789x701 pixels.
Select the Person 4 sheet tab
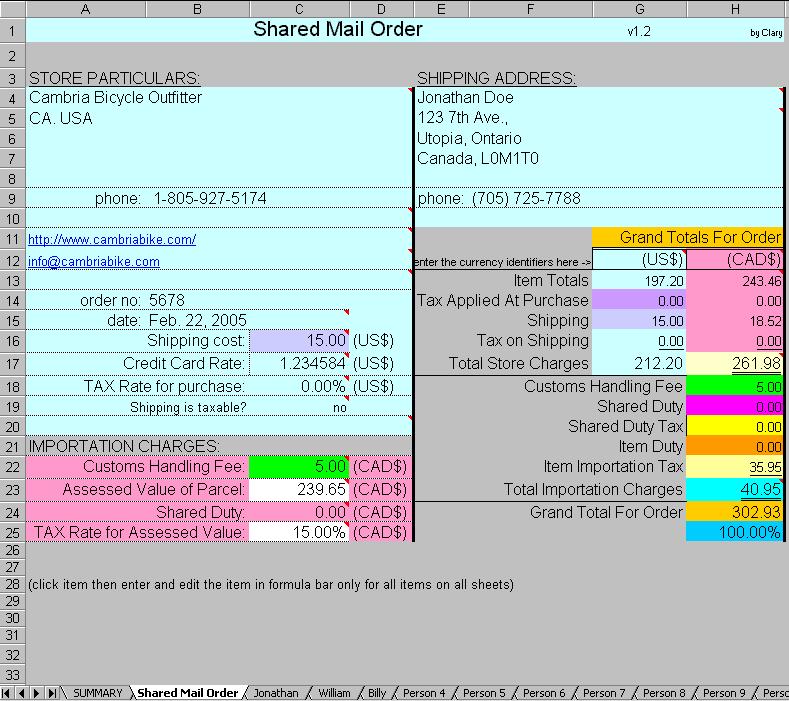(x=424, y=693)
